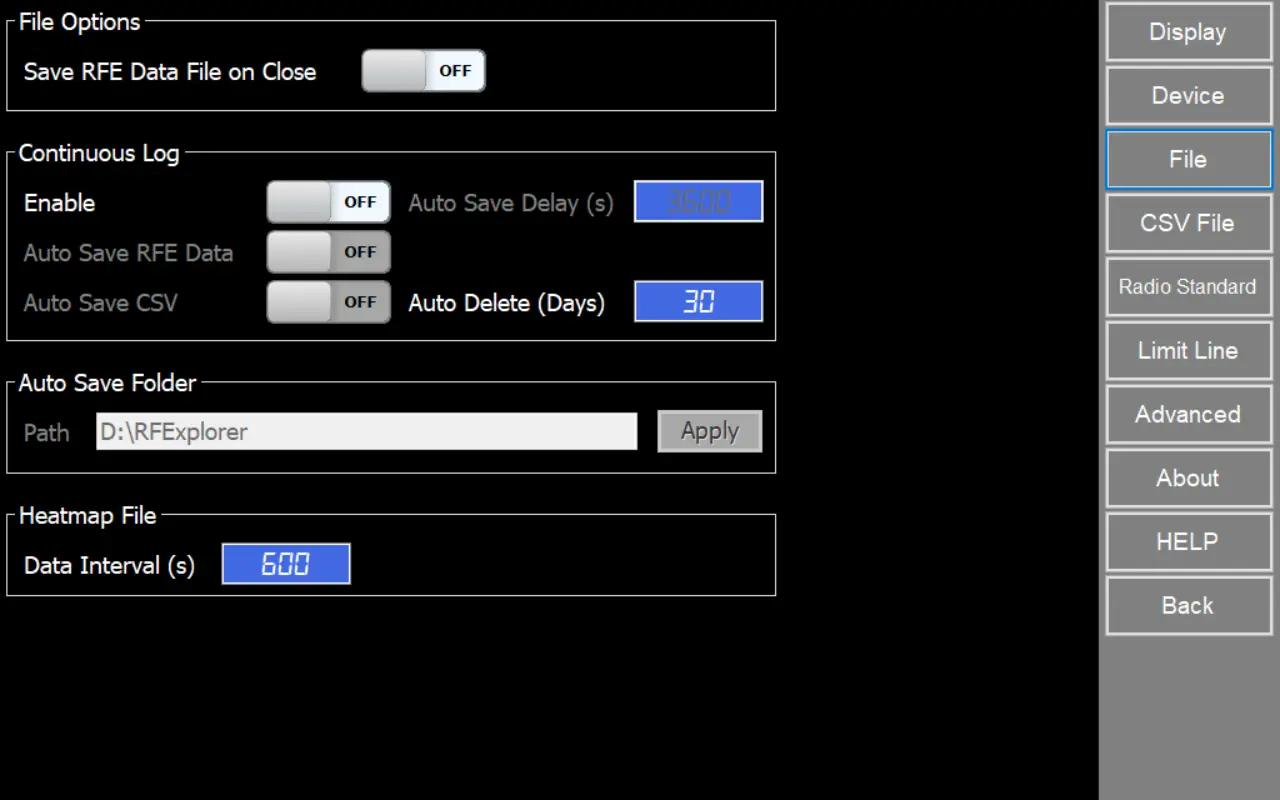Screen dimensions: 1280x800
Task: Open the CSV File settings
Action: [1187, 223]
